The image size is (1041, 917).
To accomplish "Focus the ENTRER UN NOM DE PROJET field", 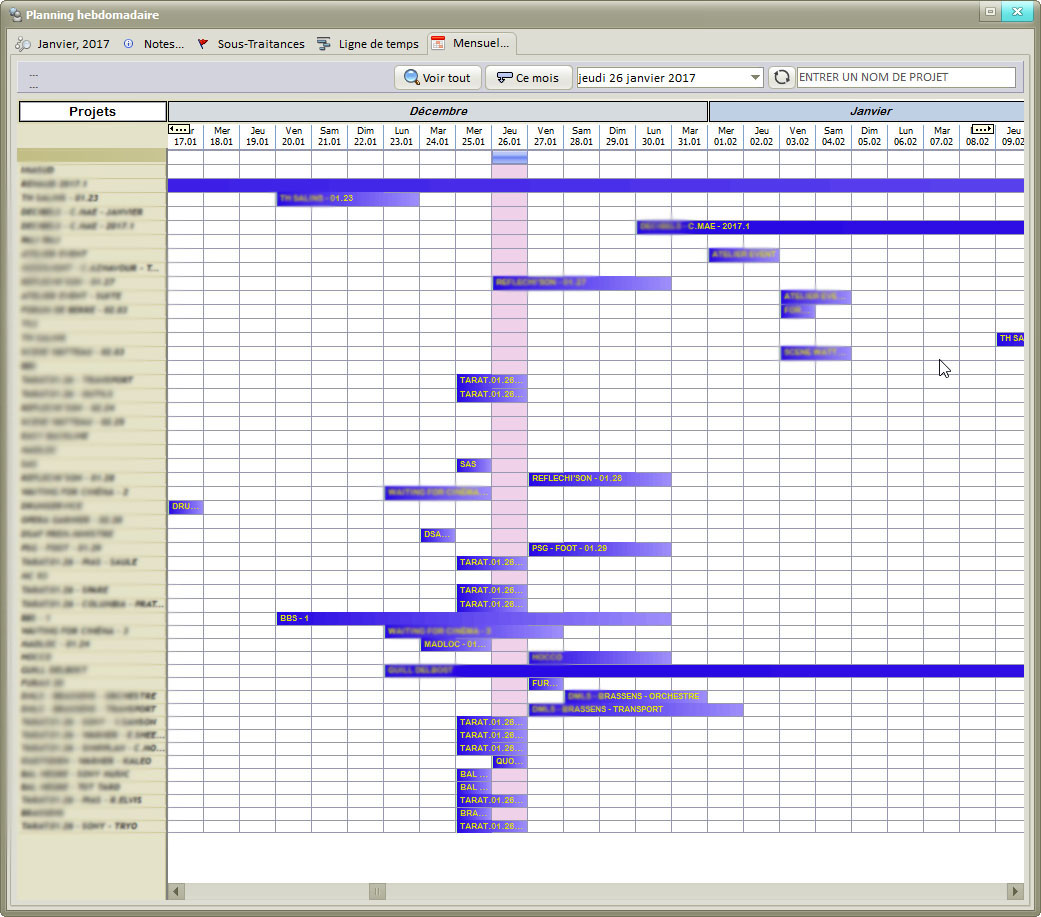I will 905,78.
